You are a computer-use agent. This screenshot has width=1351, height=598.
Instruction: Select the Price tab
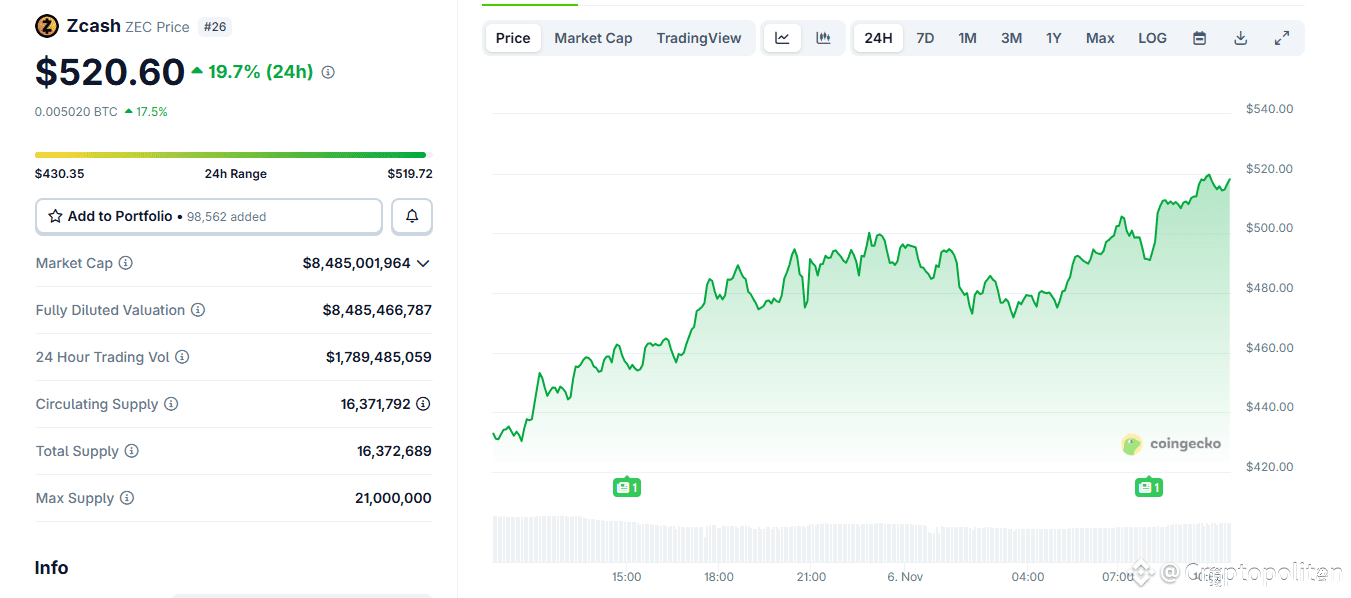pyautogui.click(x=512, y=37)
